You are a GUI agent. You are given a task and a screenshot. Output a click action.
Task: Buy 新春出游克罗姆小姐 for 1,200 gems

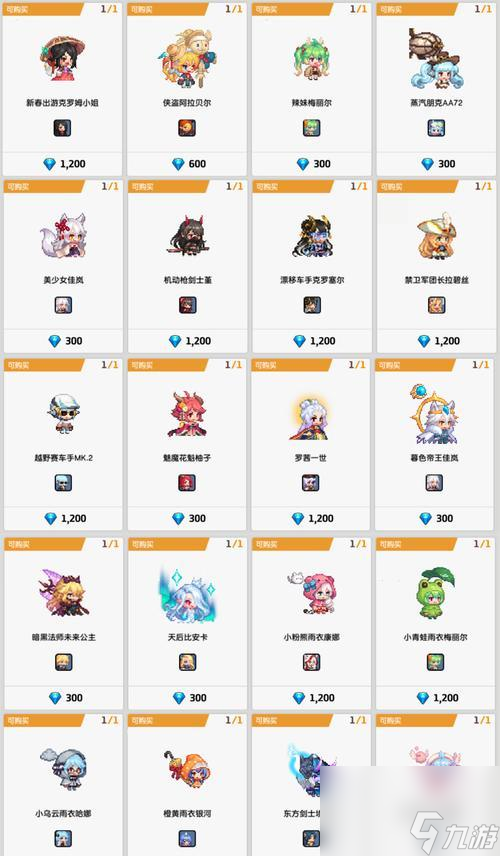pos(64,163)
